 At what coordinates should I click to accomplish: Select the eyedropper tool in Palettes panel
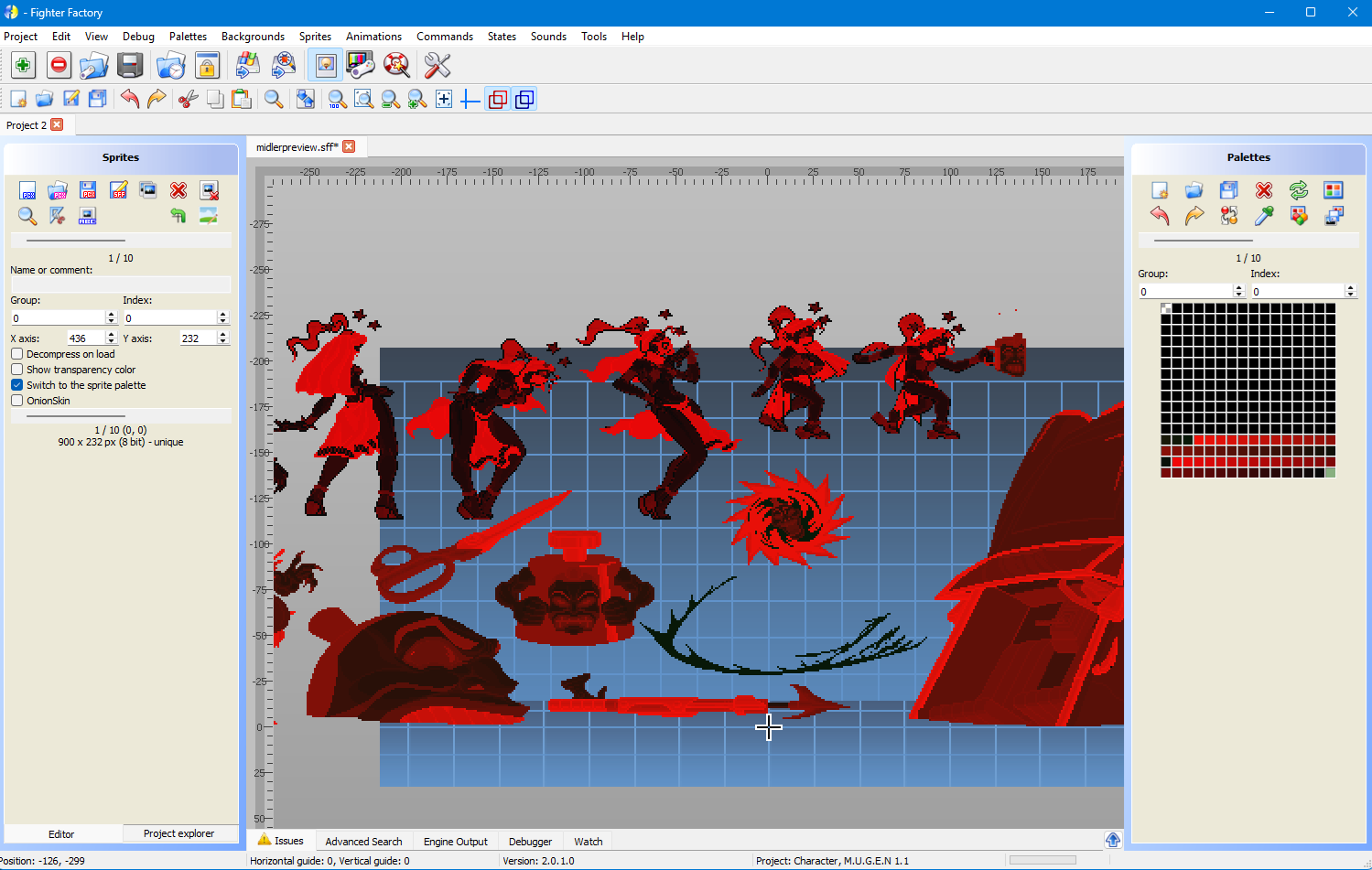click(x=1264, y=216)
